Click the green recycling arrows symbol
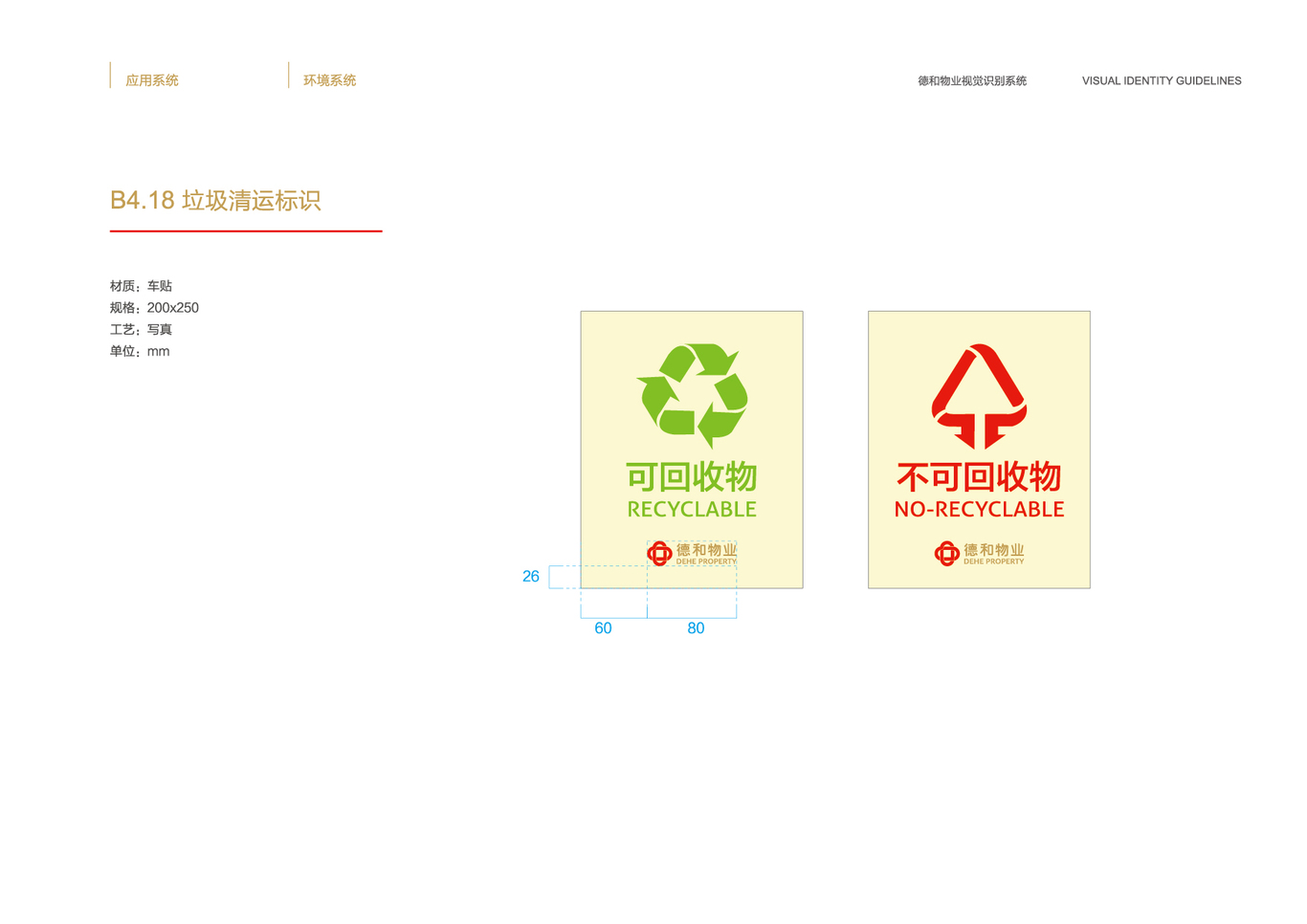 click(x=692, y=396)
